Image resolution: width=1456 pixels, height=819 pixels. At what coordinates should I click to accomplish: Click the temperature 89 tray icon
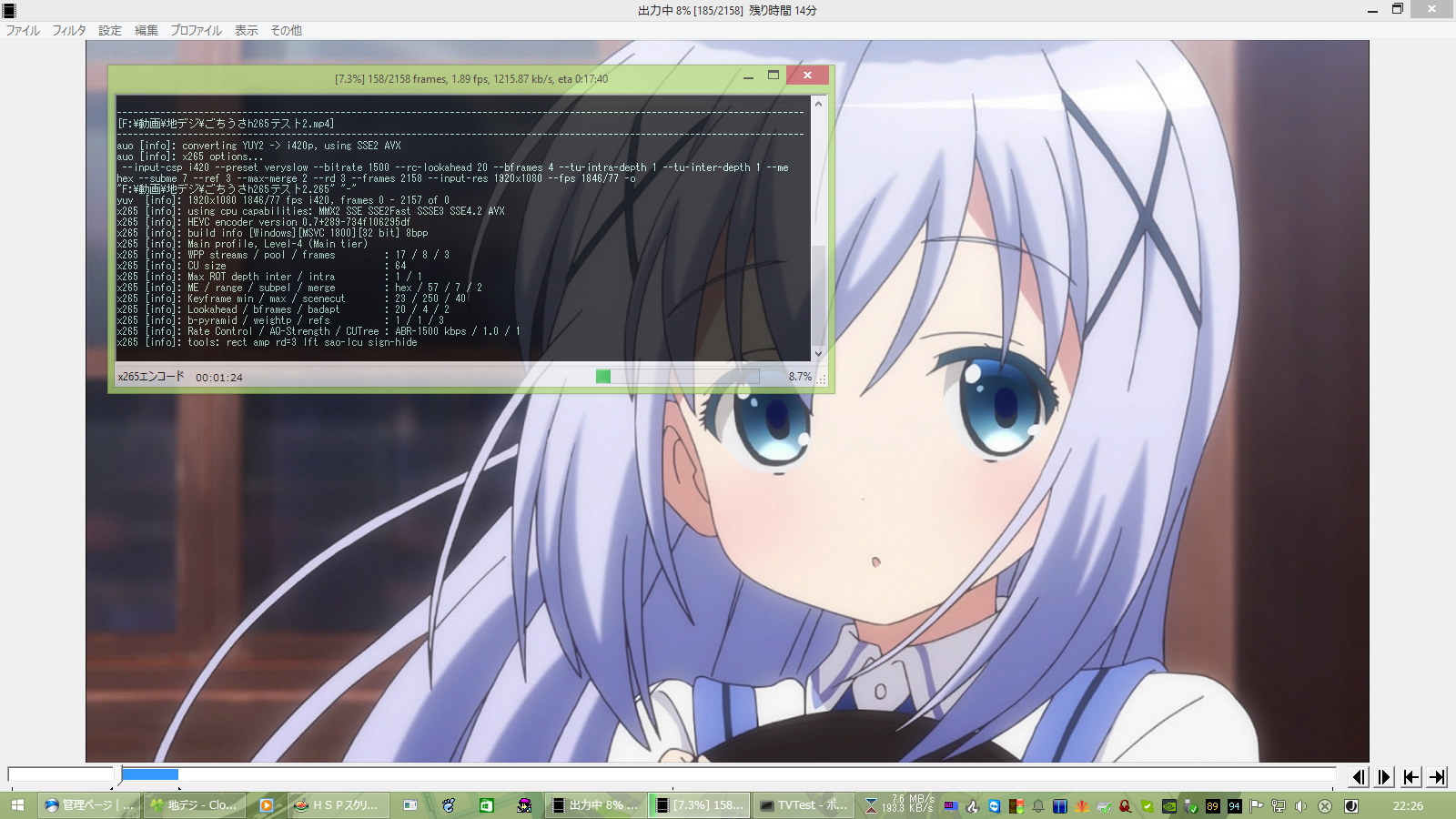point(1212,805)
